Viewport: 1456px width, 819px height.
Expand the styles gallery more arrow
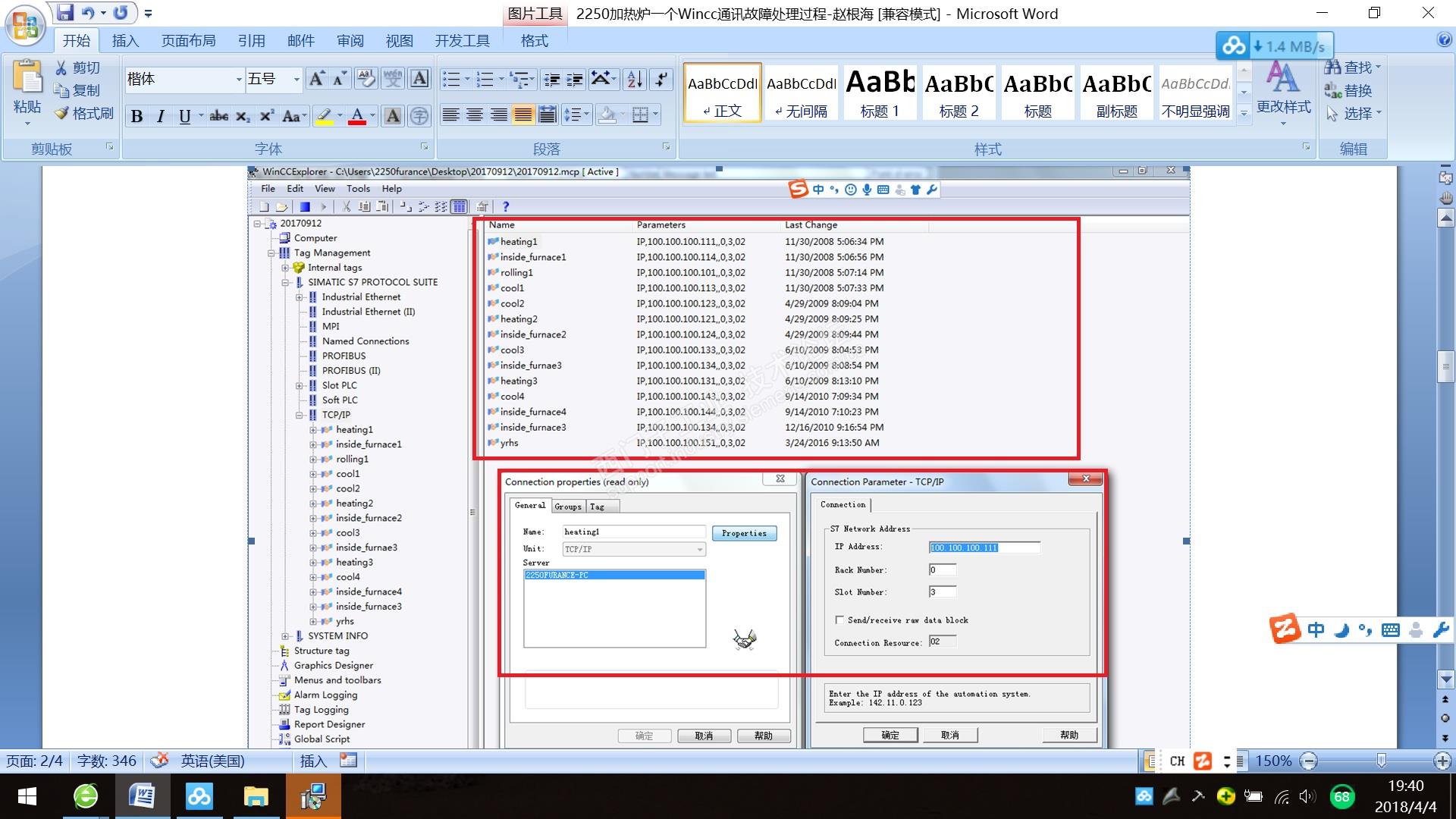[x=1244, y=113]
